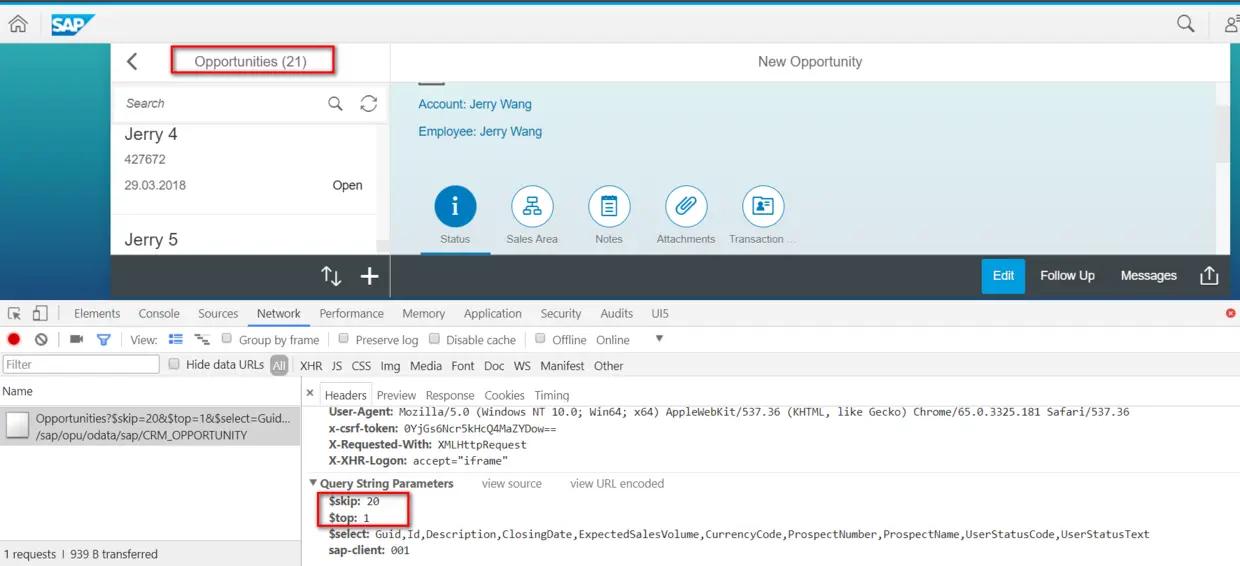Switch to Performance DevTools tab
The width and height of the screenshot is (1240, 566).
(x=352, y=313)
